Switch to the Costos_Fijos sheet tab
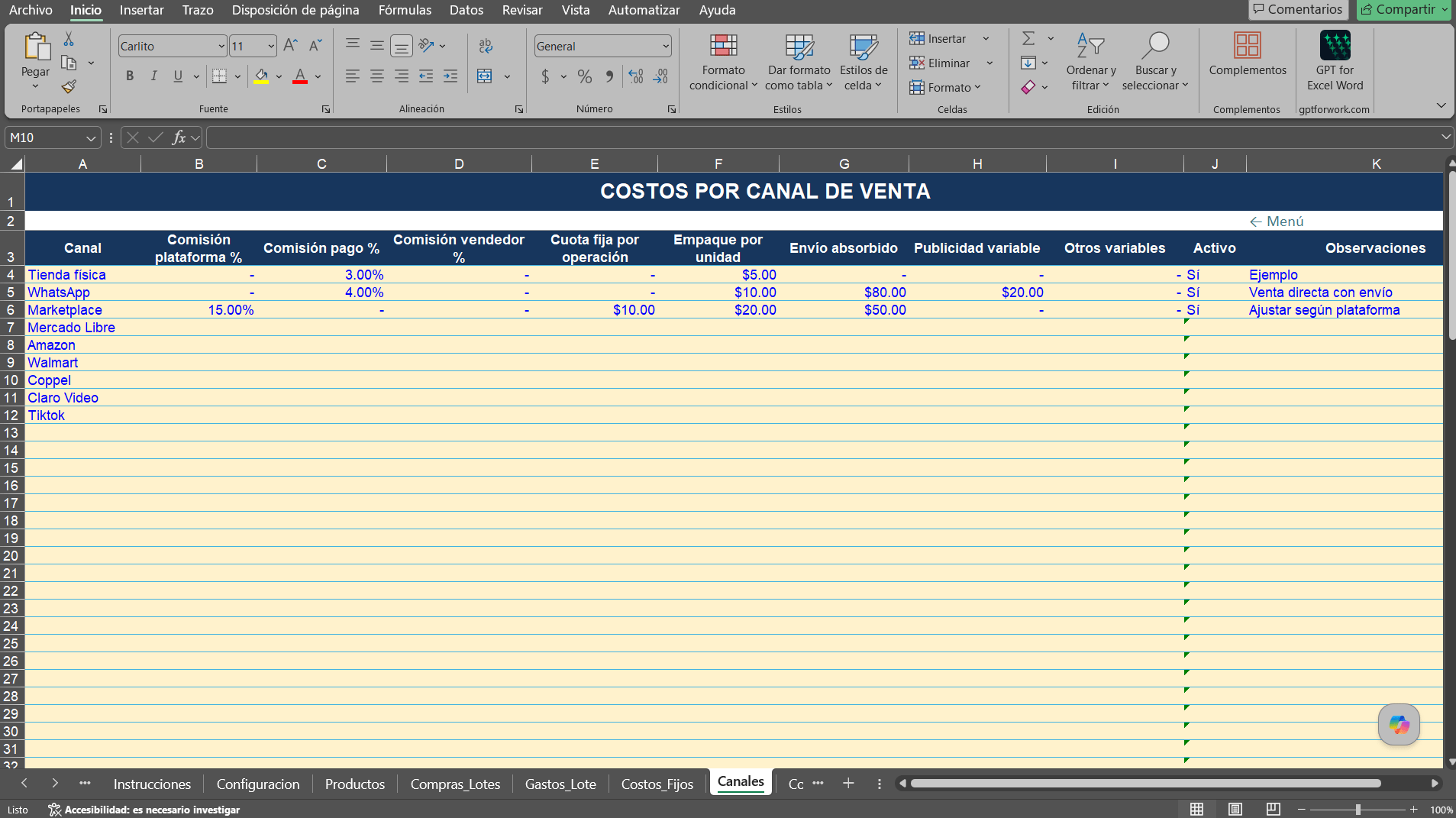This screenshot has height=818, width=1456. tap(657, 784)
